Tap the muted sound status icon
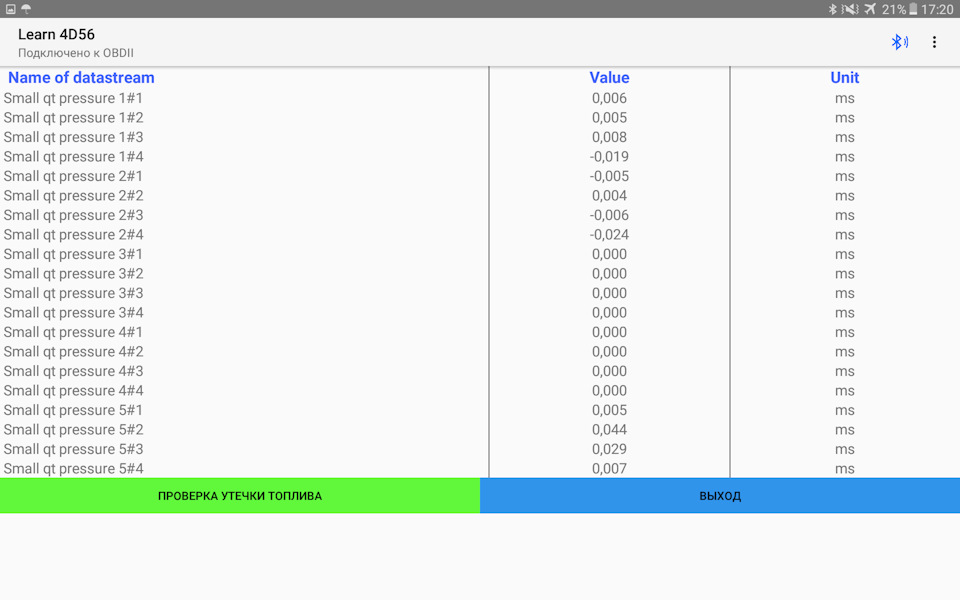This screenshot has height=600, width=960. coord(850,9)
